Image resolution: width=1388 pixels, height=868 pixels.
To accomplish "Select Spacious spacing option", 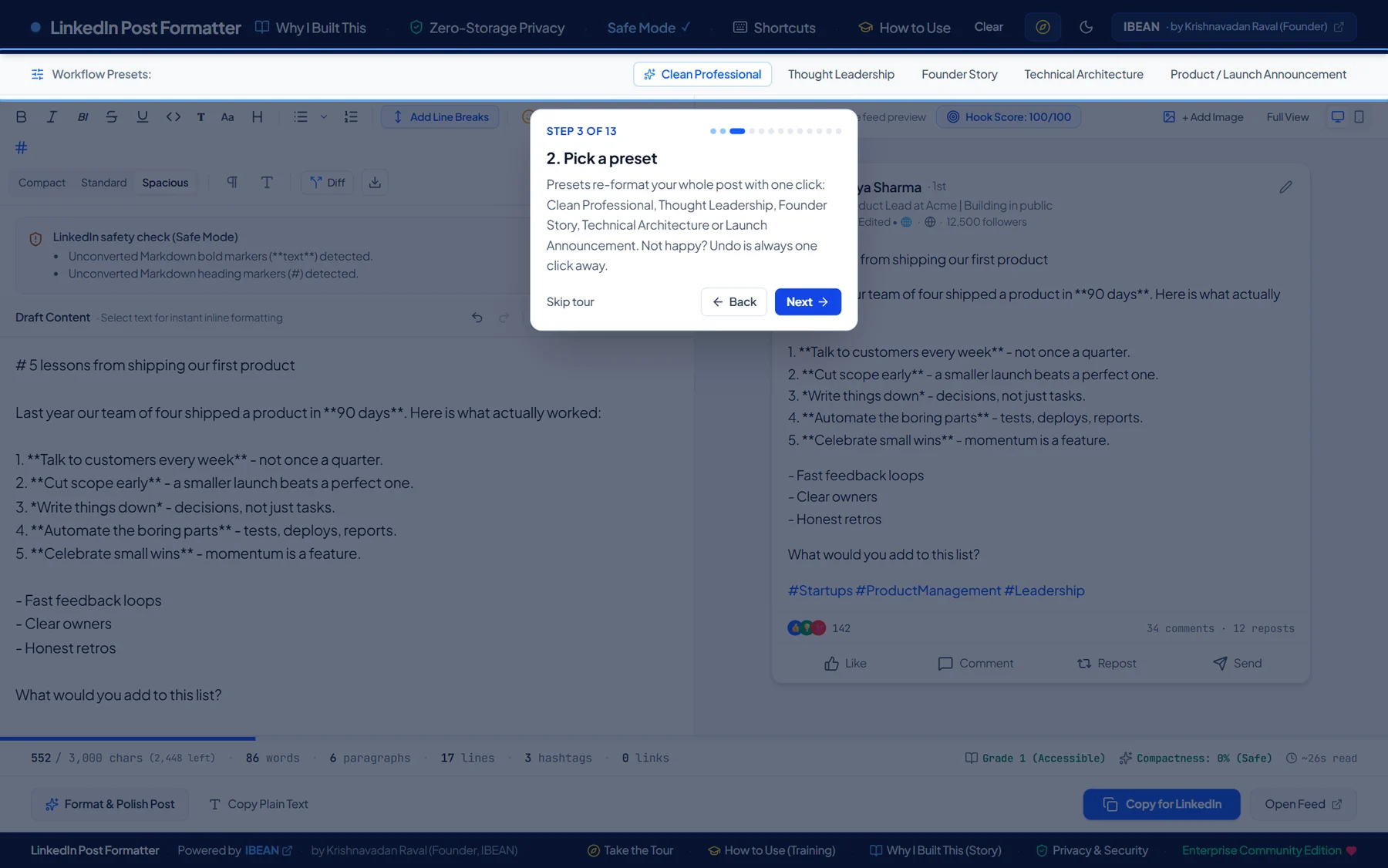I will click(165, 183).
